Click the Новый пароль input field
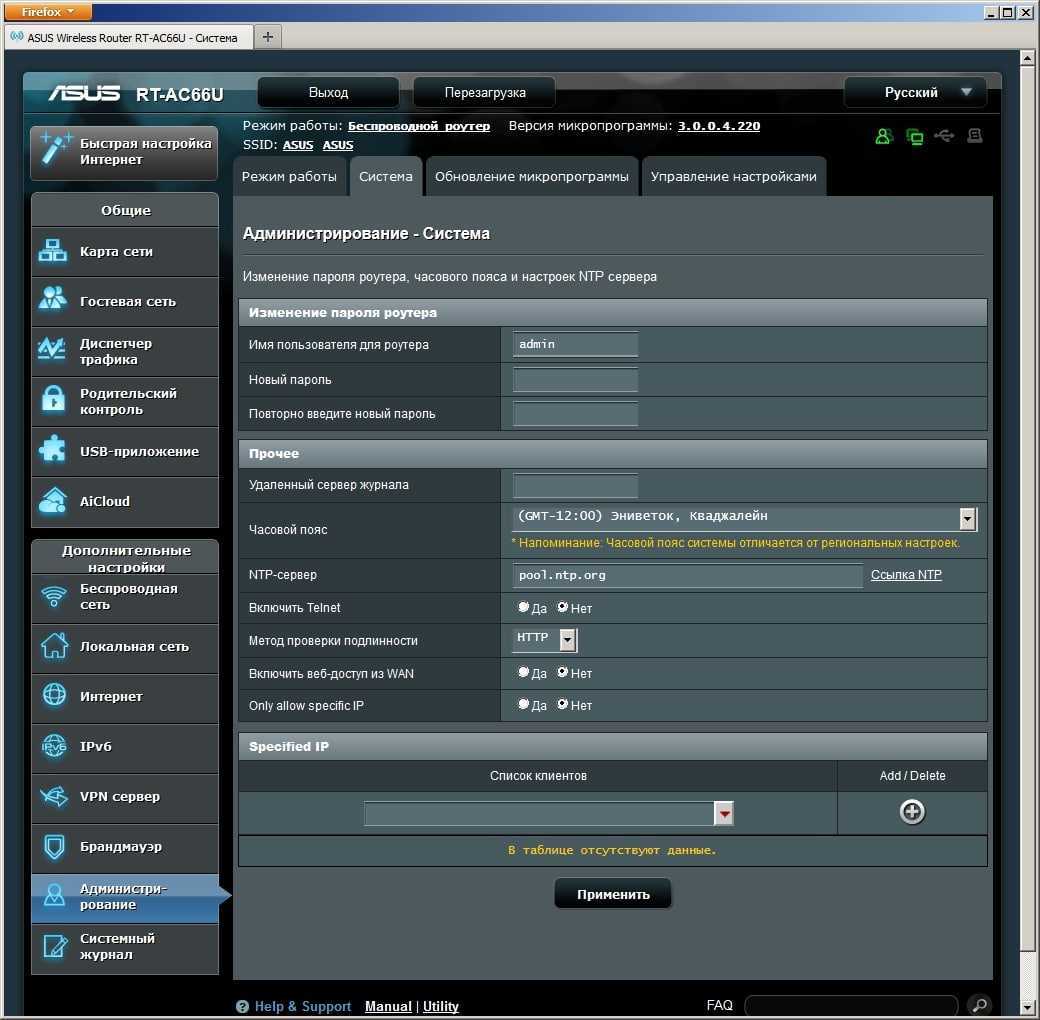The image size is (1040, 1020). click(x=575, y=380)
